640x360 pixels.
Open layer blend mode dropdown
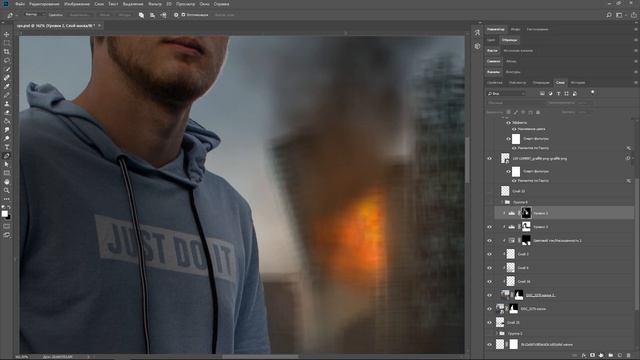[516, 103]
